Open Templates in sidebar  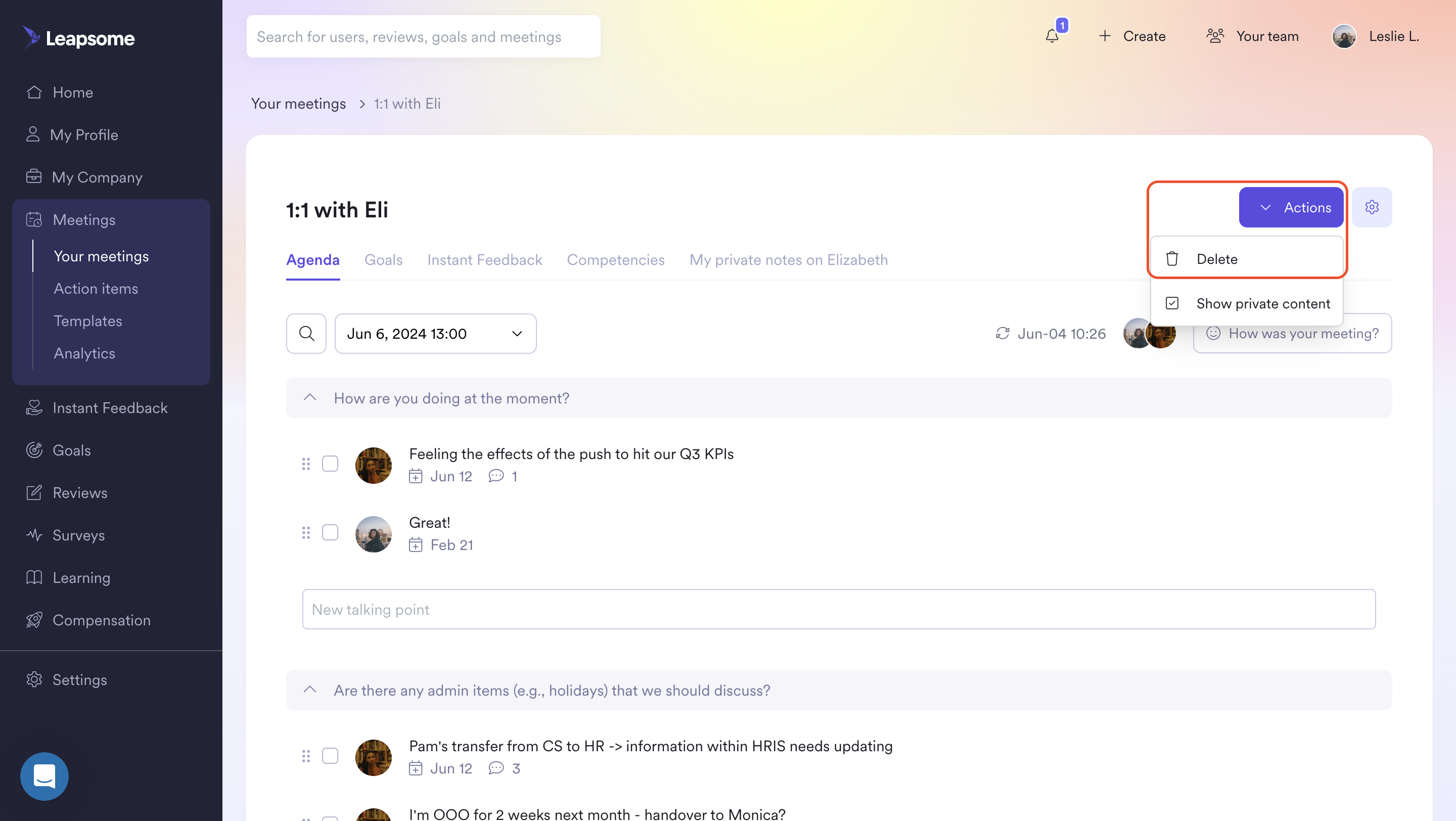(x=87, y=321)
